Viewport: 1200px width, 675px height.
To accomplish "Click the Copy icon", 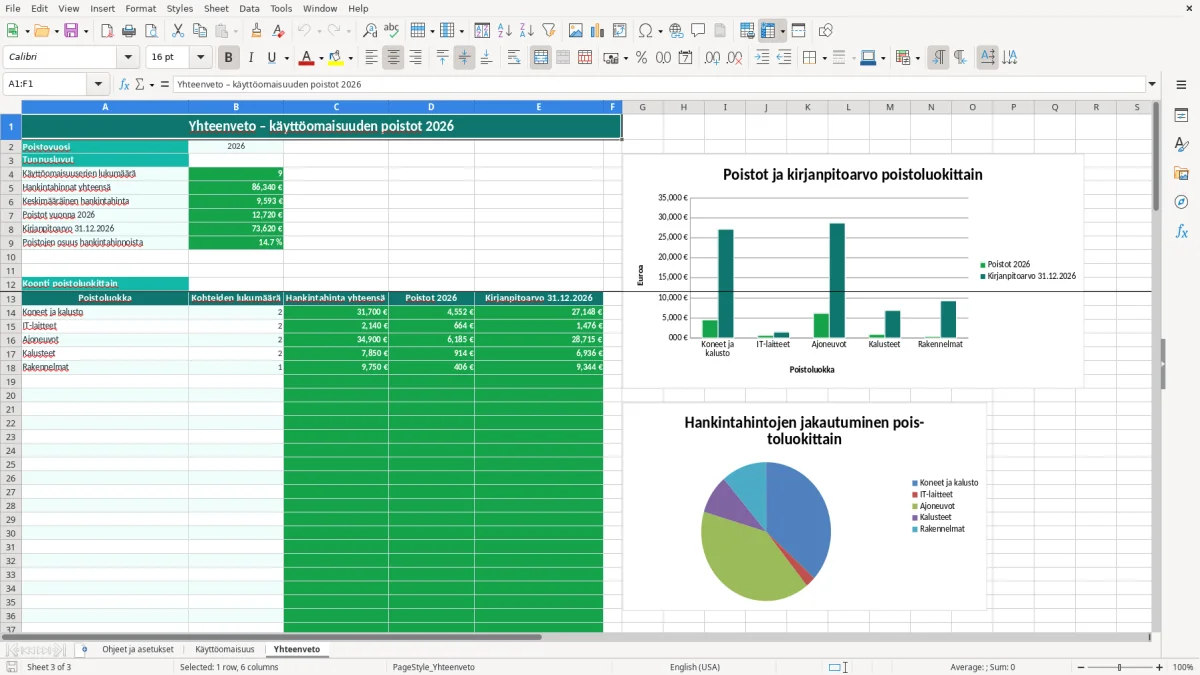I will pyautogui.click(x=200, y=31).
